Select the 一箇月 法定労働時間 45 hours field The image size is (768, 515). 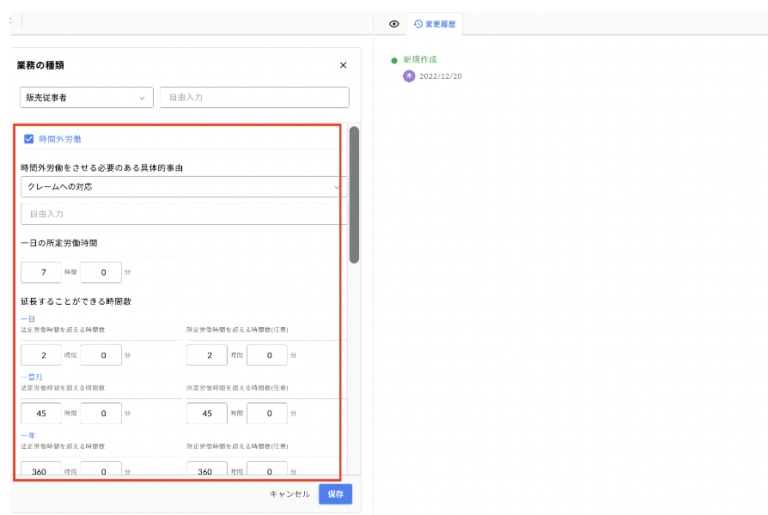tap(41, 413)
